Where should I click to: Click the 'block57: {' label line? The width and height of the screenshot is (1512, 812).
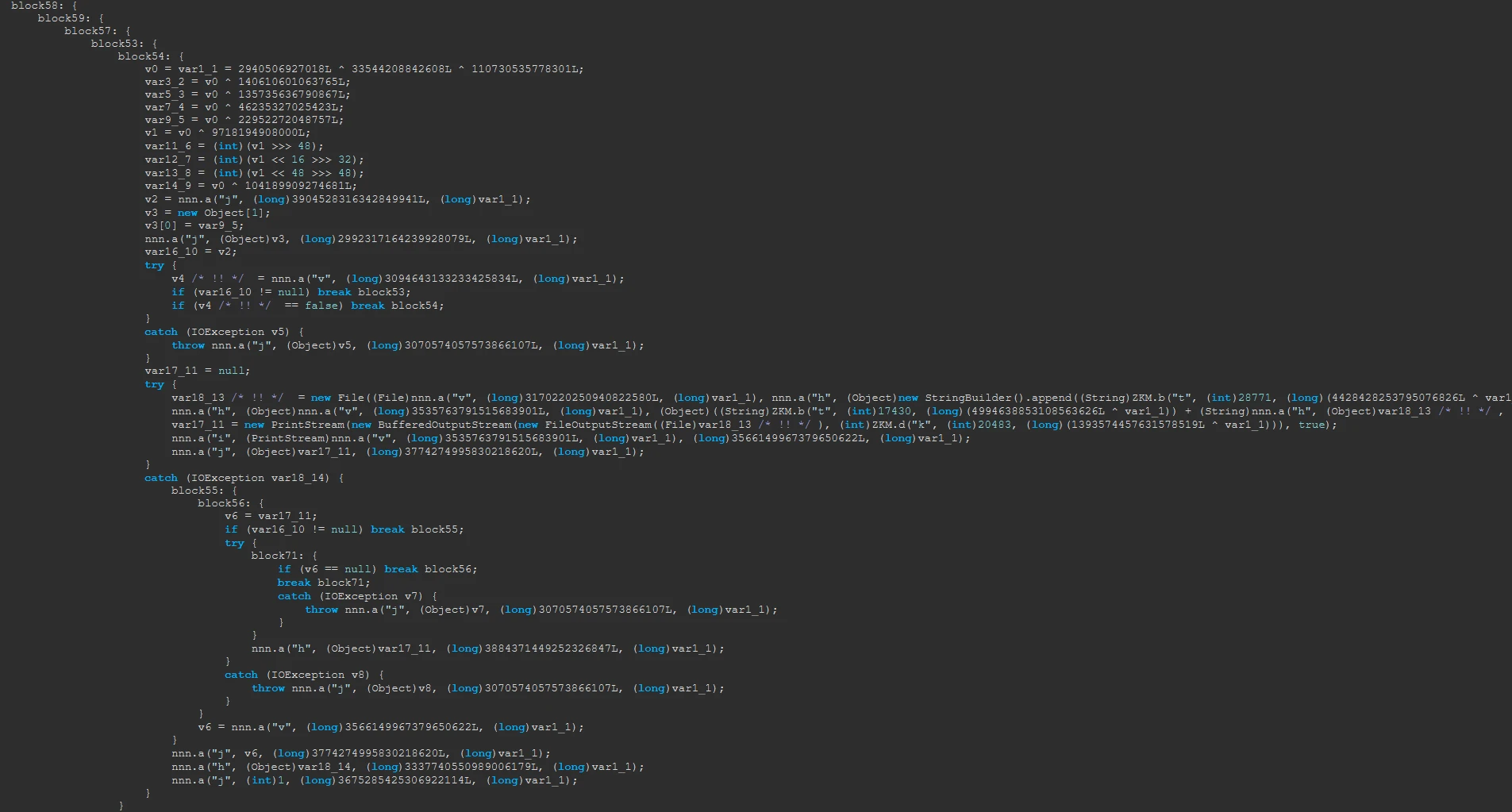(98, 31)
